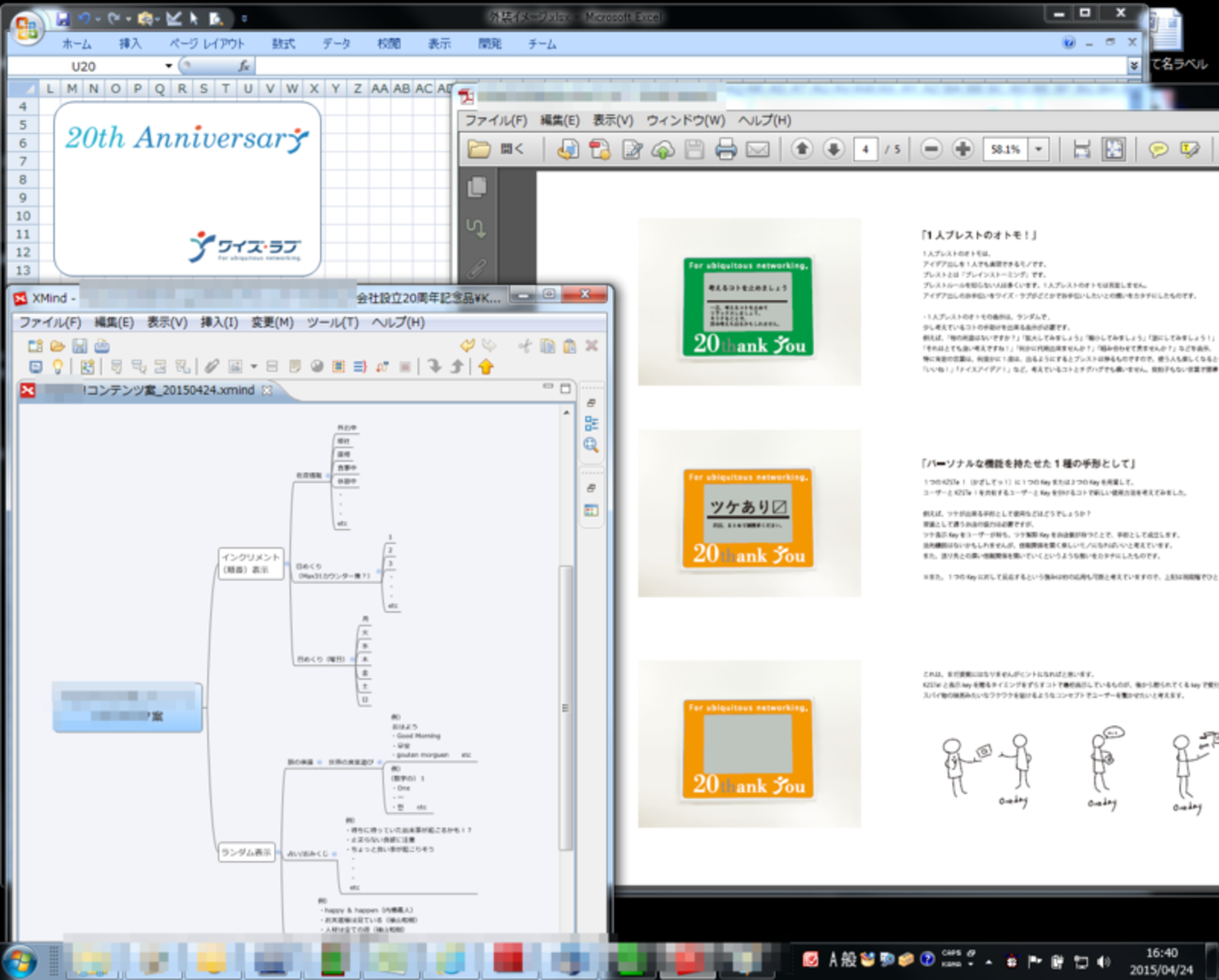
Task: Select the インクリメント topic node in the mind map
Action: click(x=250, y=563)
